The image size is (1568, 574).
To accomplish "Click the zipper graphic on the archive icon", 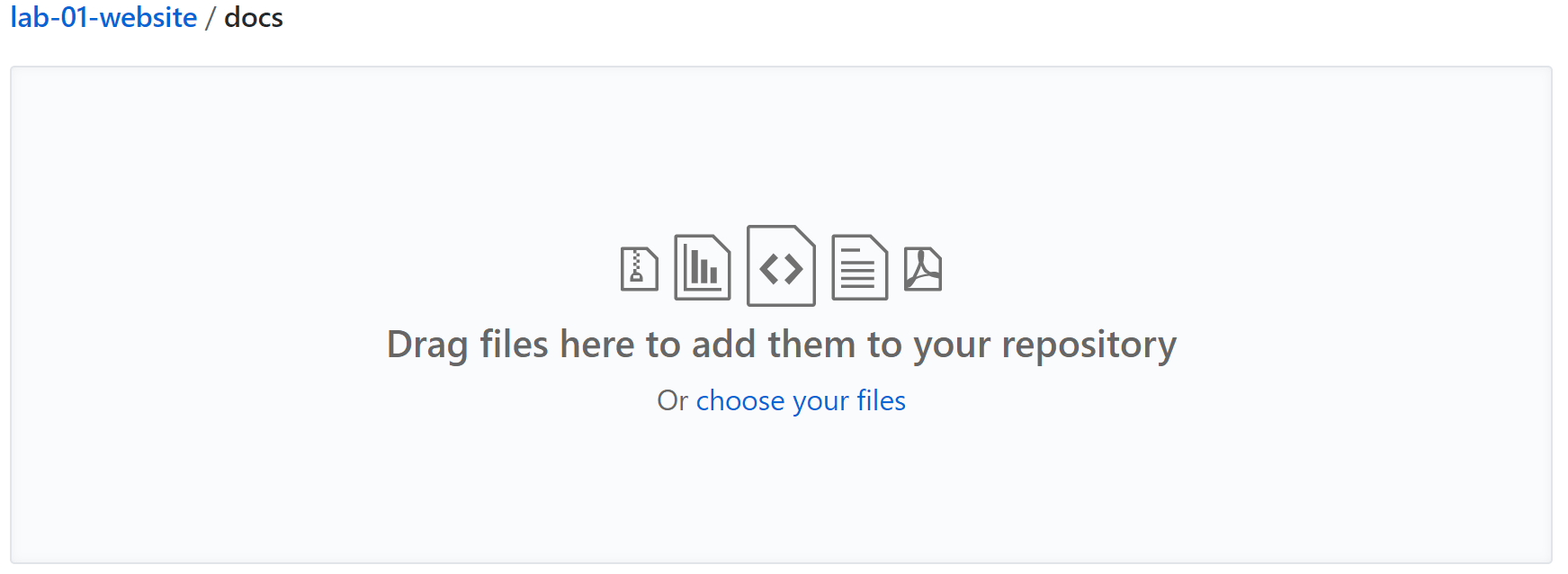I will tap(637, 266).
